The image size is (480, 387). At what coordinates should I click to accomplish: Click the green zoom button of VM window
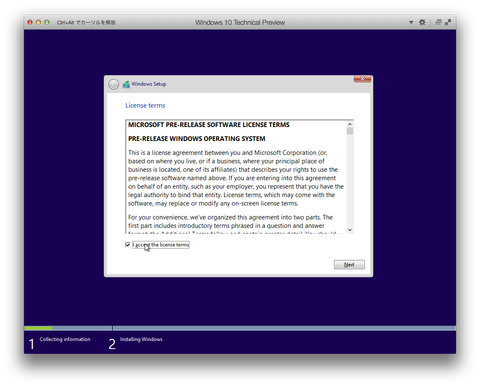pos(47,22)
